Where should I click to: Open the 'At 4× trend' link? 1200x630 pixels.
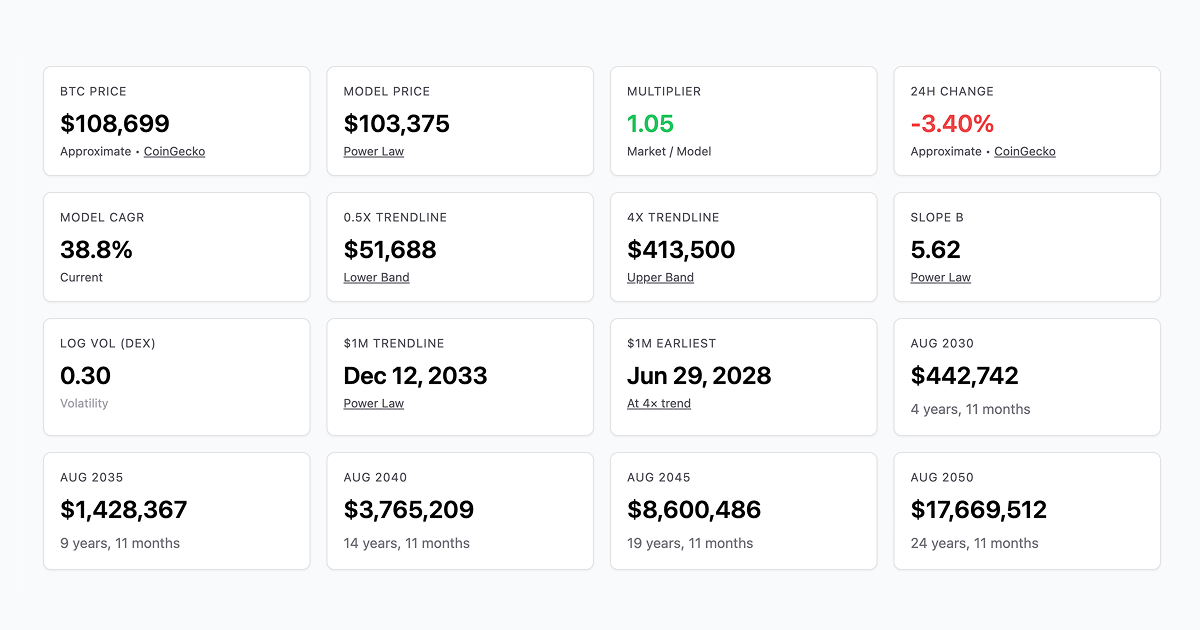[x=659, y=404]
